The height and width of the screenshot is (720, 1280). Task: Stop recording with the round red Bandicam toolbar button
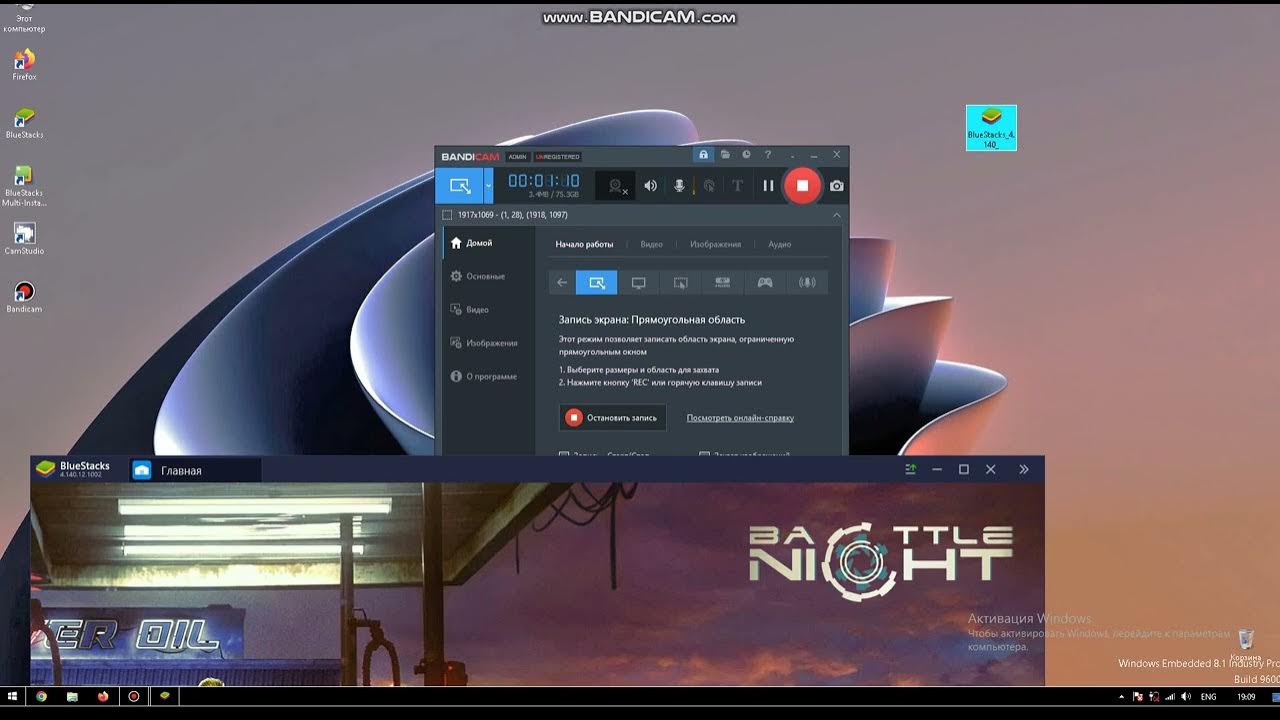(802, 185)
